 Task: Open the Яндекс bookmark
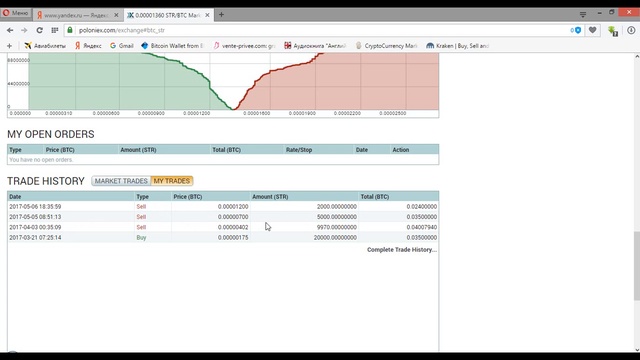tap(88, 46)
